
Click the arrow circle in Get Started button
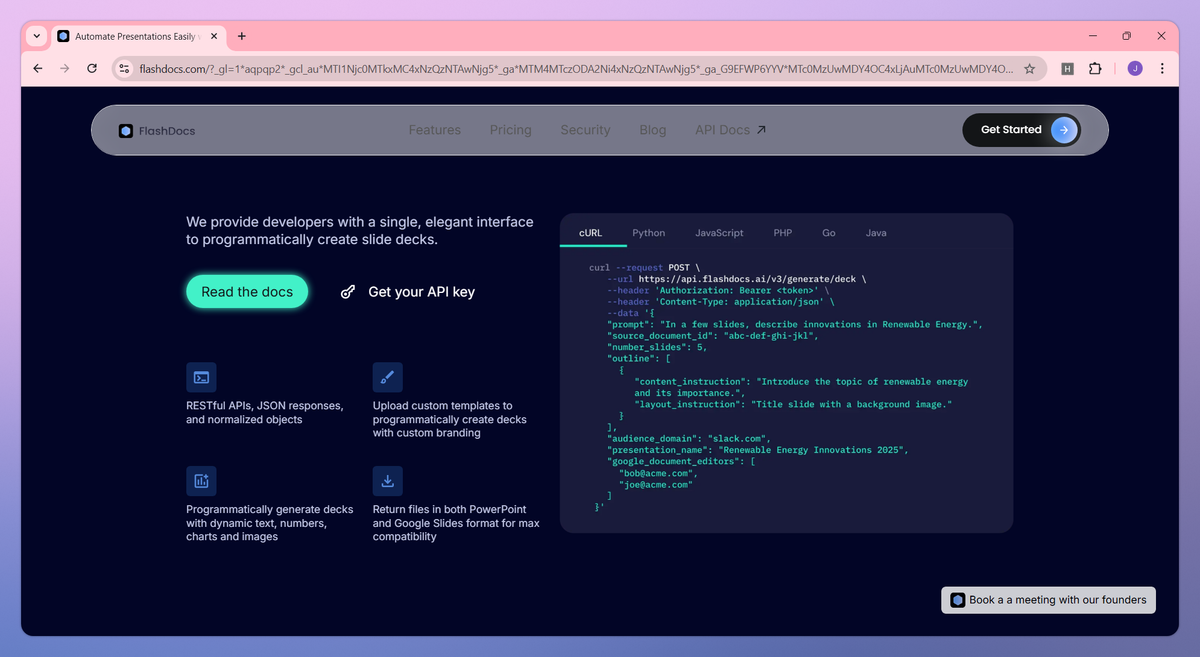pos(1064,130)
